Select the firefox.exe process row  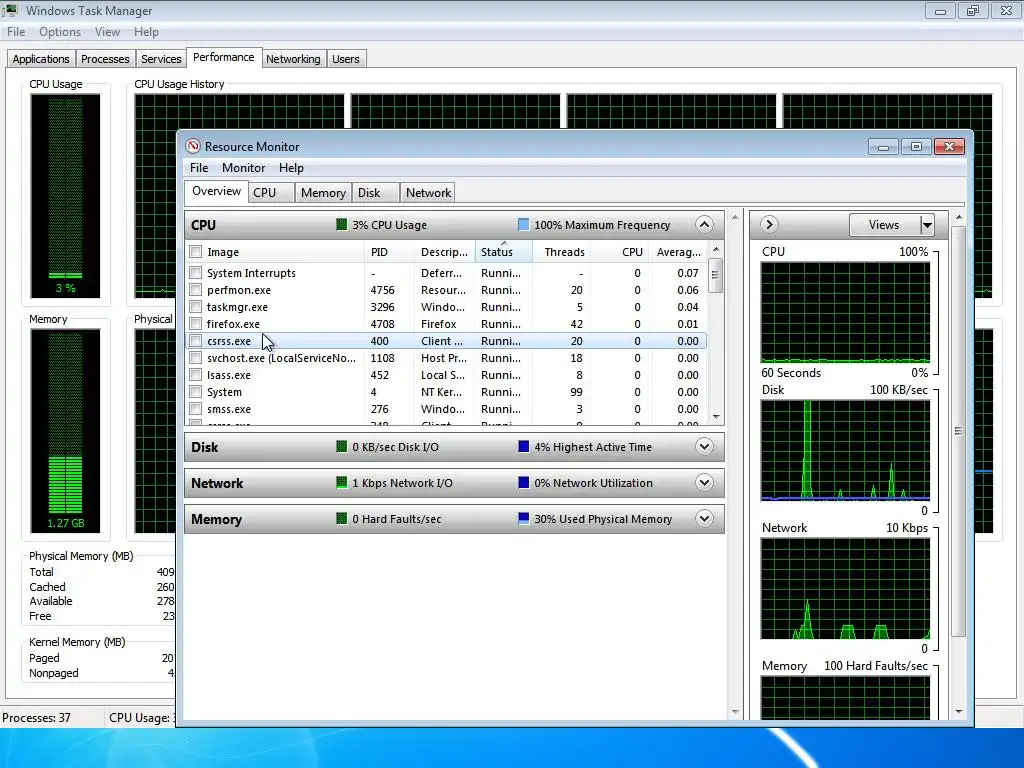click(x=445, y=323)
